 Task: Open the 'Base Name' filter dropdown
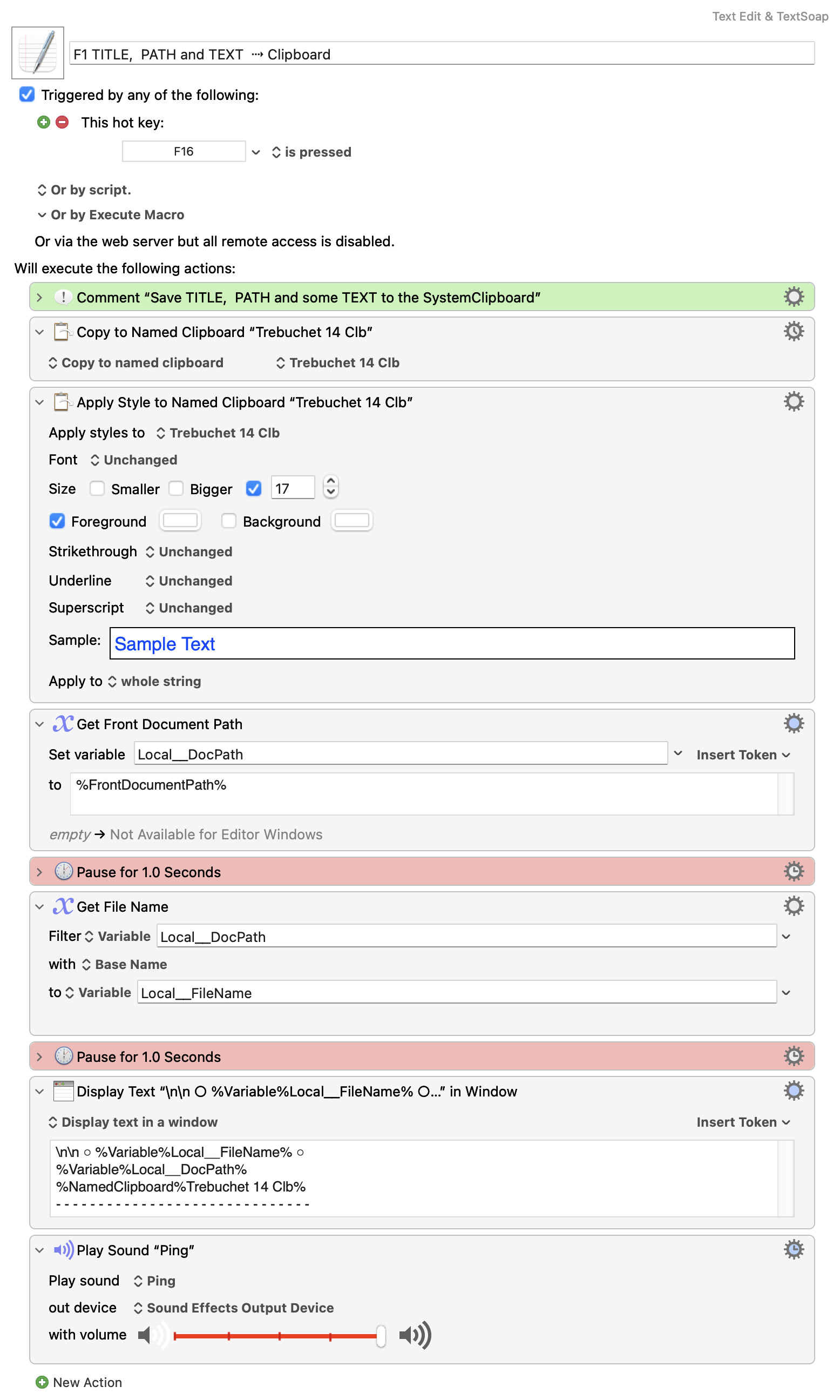coord(125,964)
